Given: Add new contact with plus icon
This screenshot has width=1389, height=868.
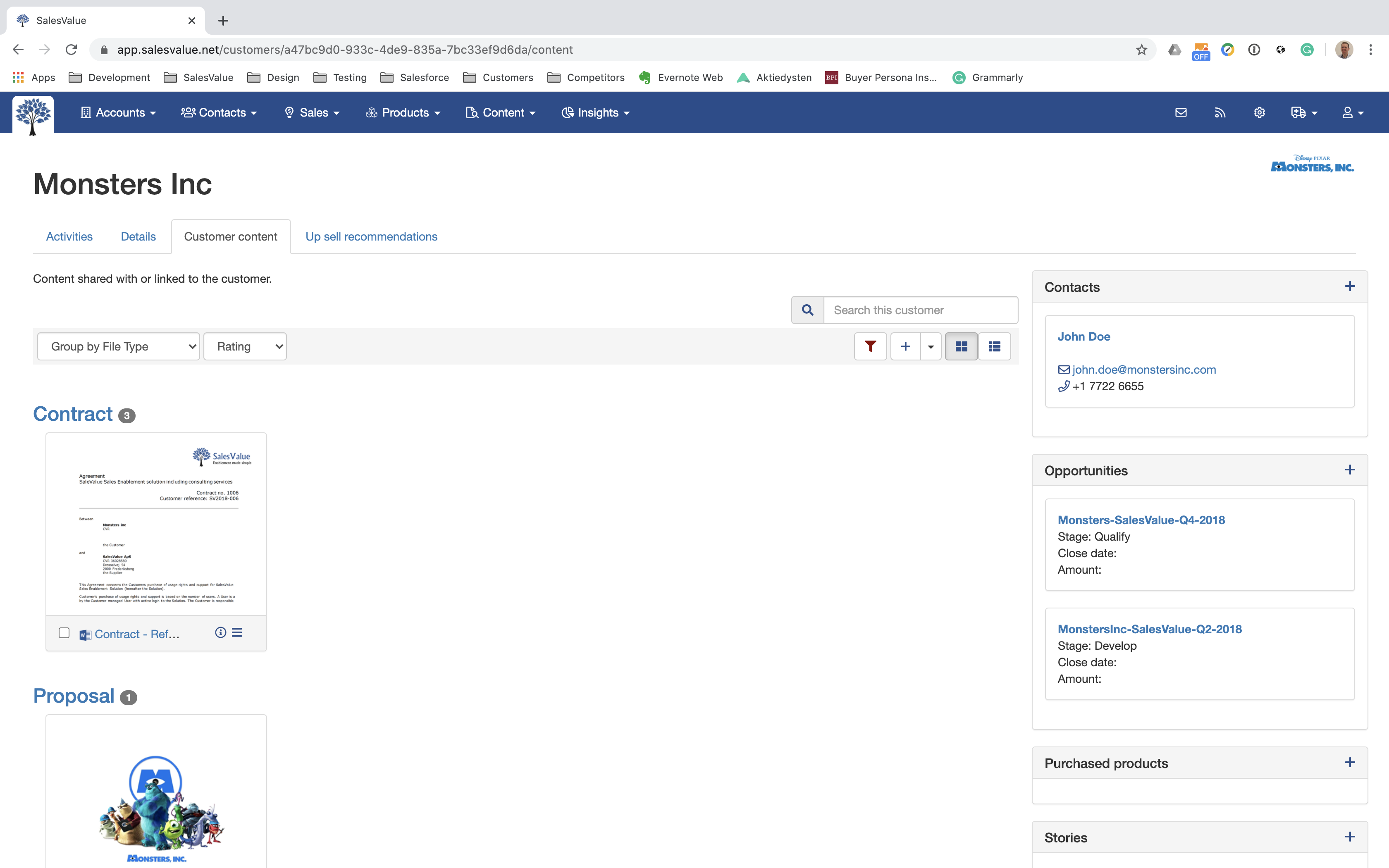Looking at the screenshot, I should pos(1350,286).
